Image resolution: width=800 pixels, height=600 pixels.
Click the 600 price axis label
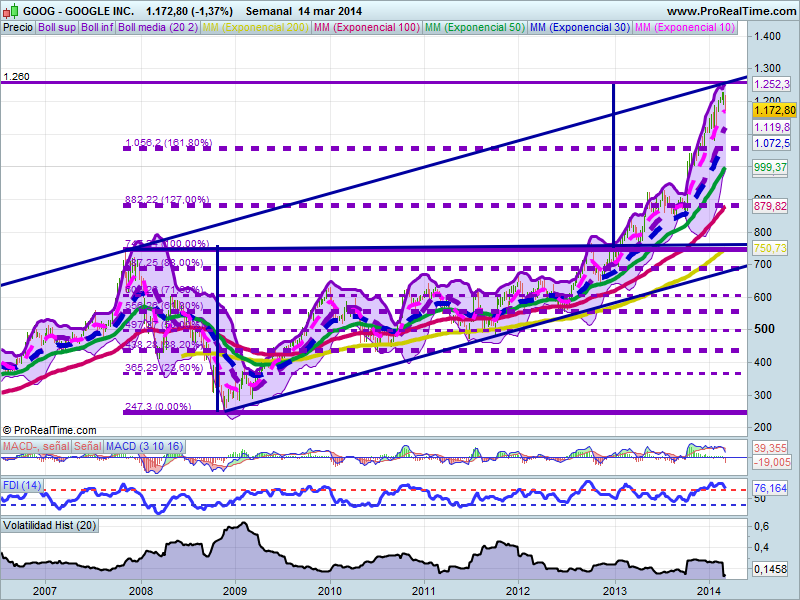point(763,297)
